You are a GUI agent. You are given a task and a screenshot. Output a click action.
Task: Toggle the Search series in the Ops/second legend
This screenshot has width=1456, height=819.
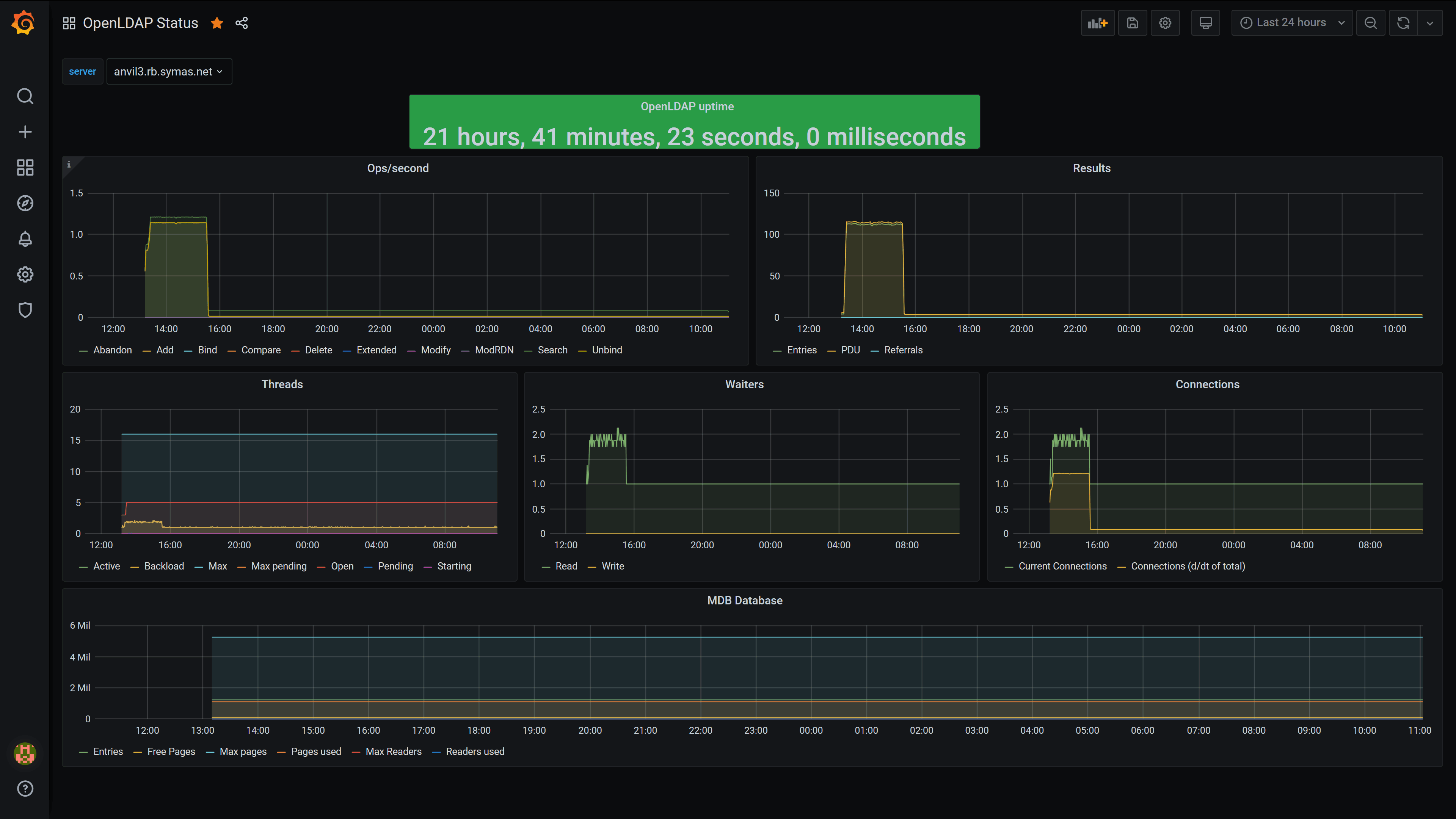(x=552, y=350)
